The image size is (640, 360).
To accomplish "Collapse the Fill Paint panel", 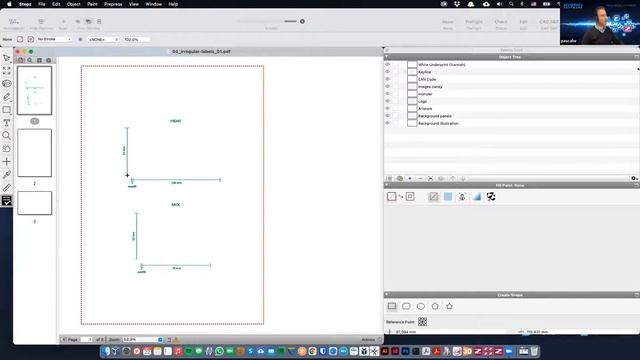I will click(x=387, y=185).
